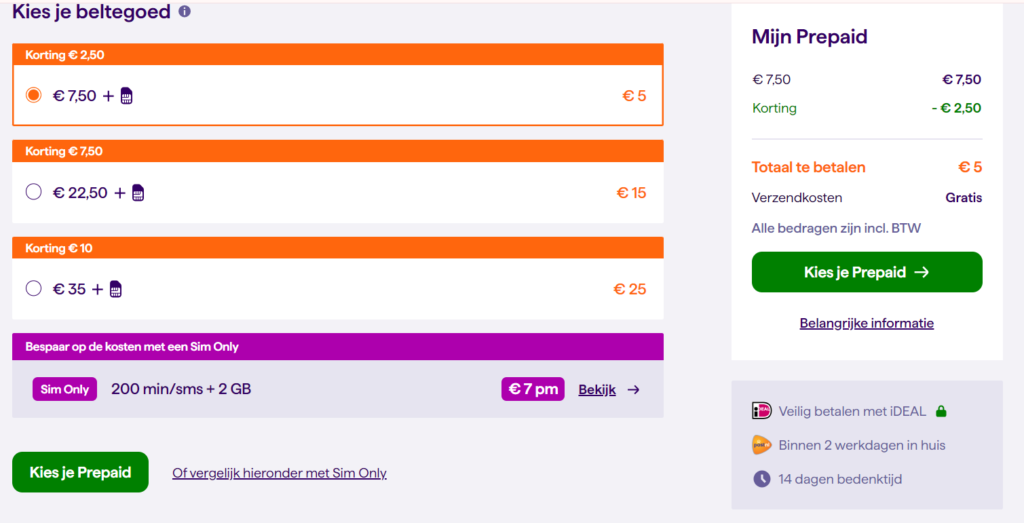Image resolution: width=1024 pixels, height=523 pixels.
Task: Click the info icon beside Kies je beltegoed
Action: click(x=184, y=11)
